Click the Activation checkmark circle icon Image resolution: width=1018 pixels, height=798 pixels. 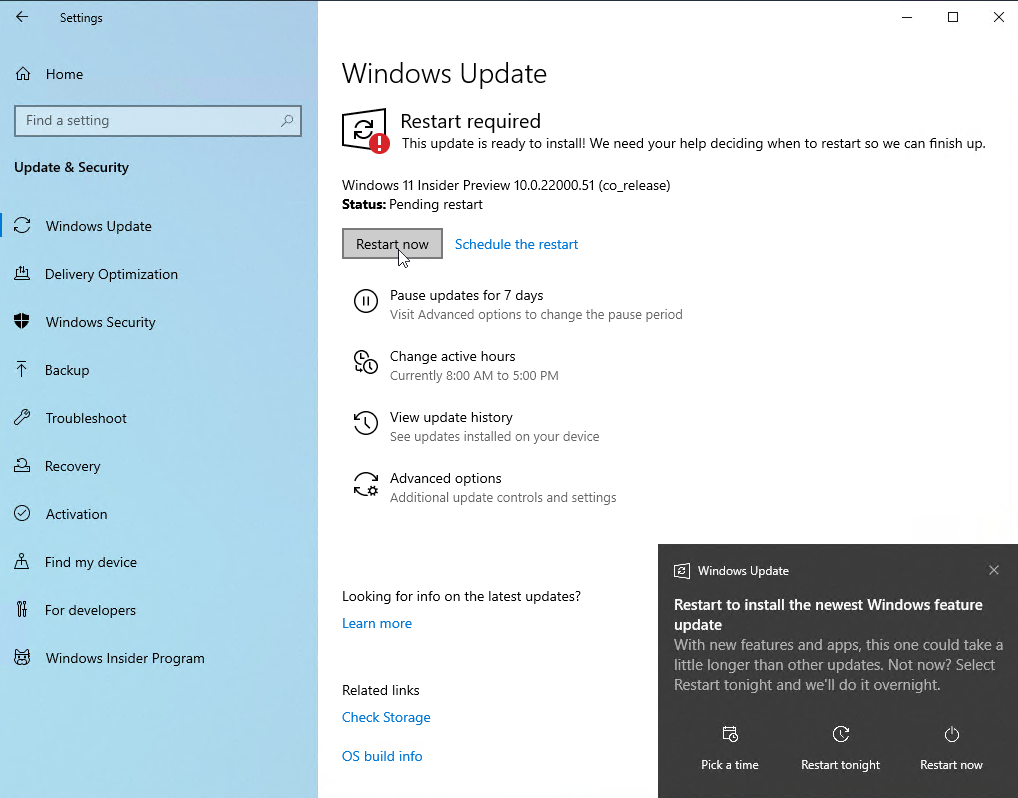[x=22, y=514]
